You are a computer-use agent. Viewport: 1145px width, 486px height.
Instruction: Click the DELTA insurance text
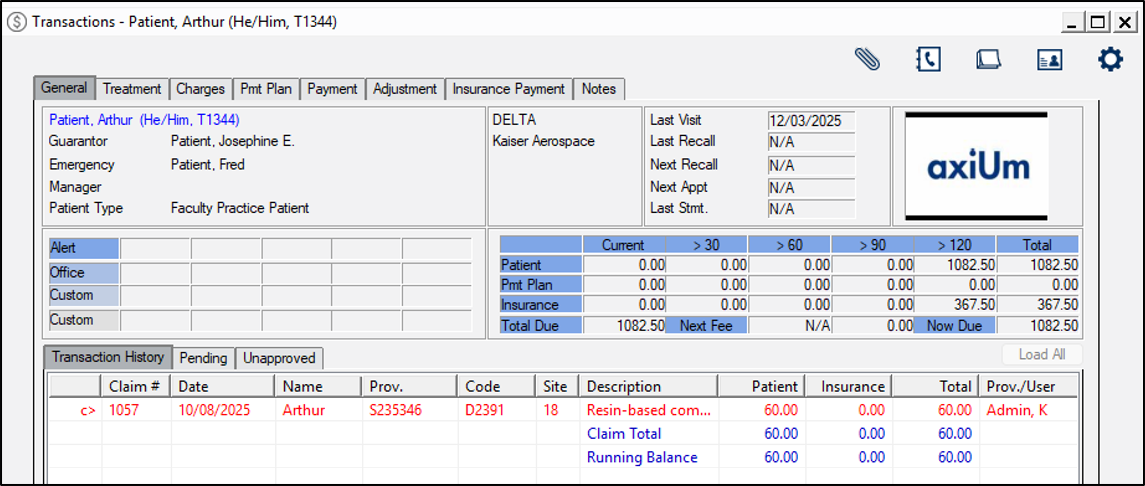tap(515, 120)
